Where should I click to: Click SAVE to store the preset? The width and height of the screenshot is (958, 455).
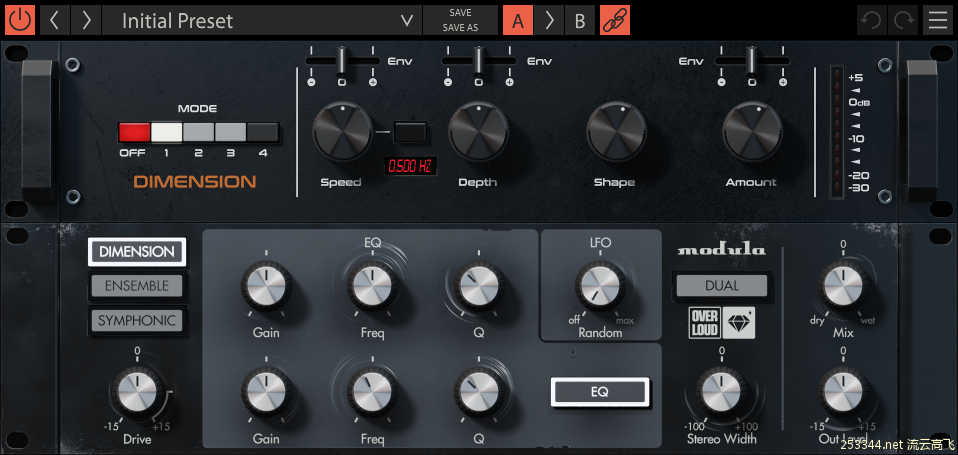[x=460, y=13]
